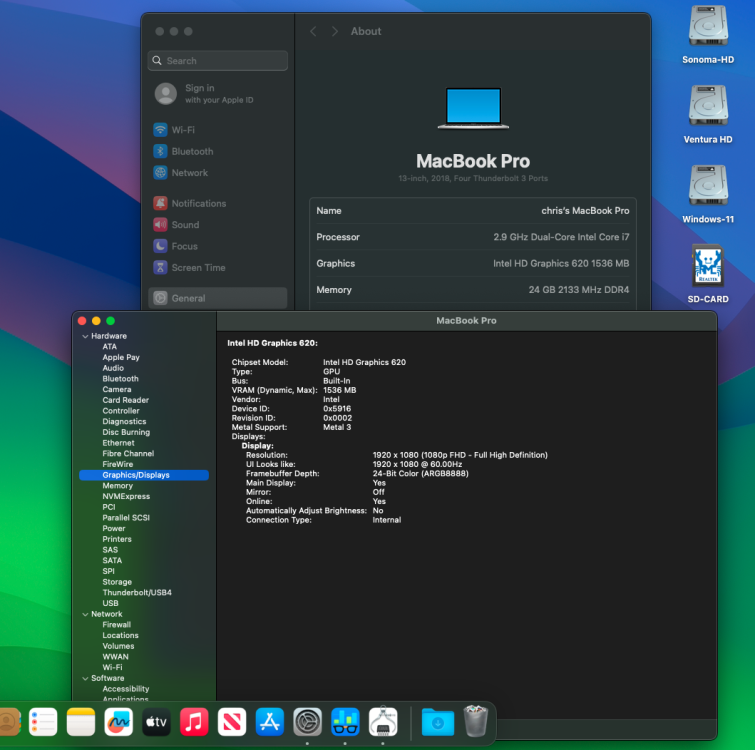Select Controller in Hardware list

coord(121,411)
